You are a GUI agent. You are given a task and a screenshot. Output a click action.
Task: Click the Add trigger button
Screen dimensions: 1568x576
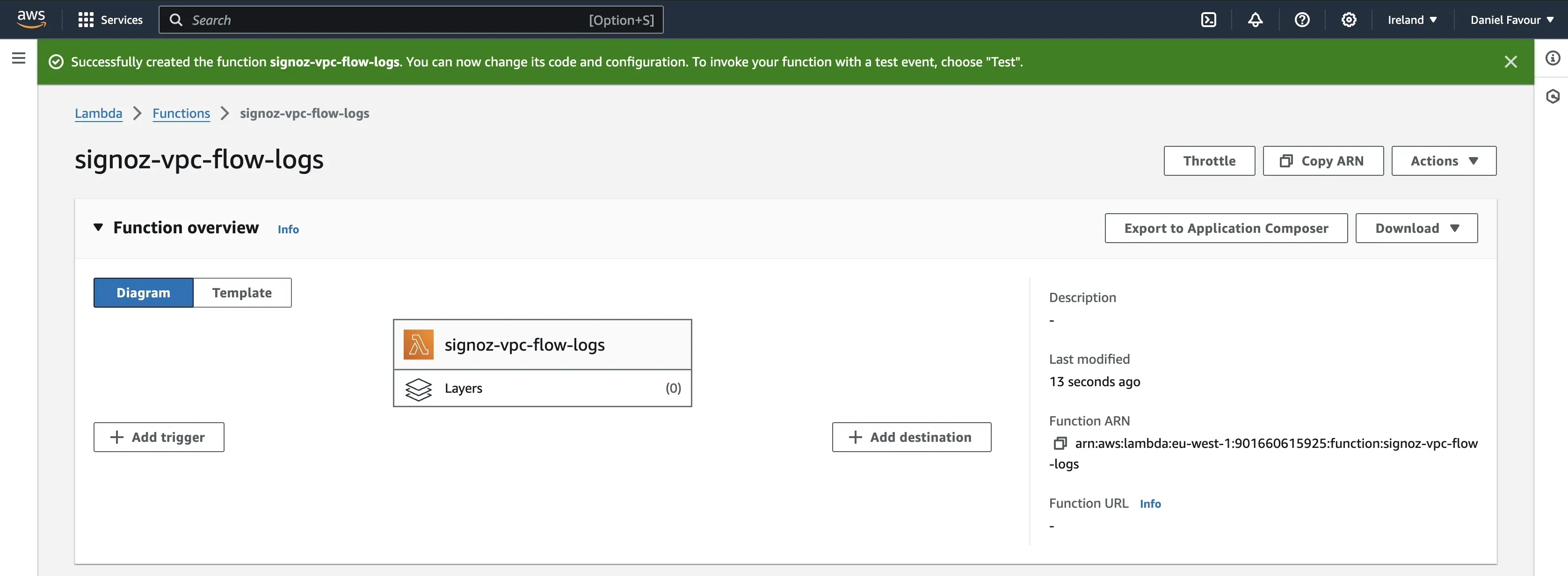click(x=159, y=437)
